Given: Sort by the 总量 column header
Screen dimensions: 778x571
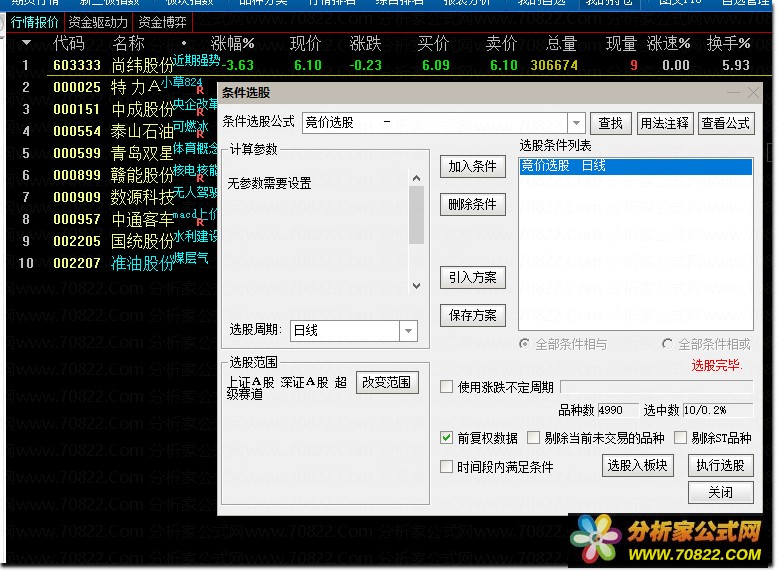Looking at the screenshot, I should click(561, 44).
